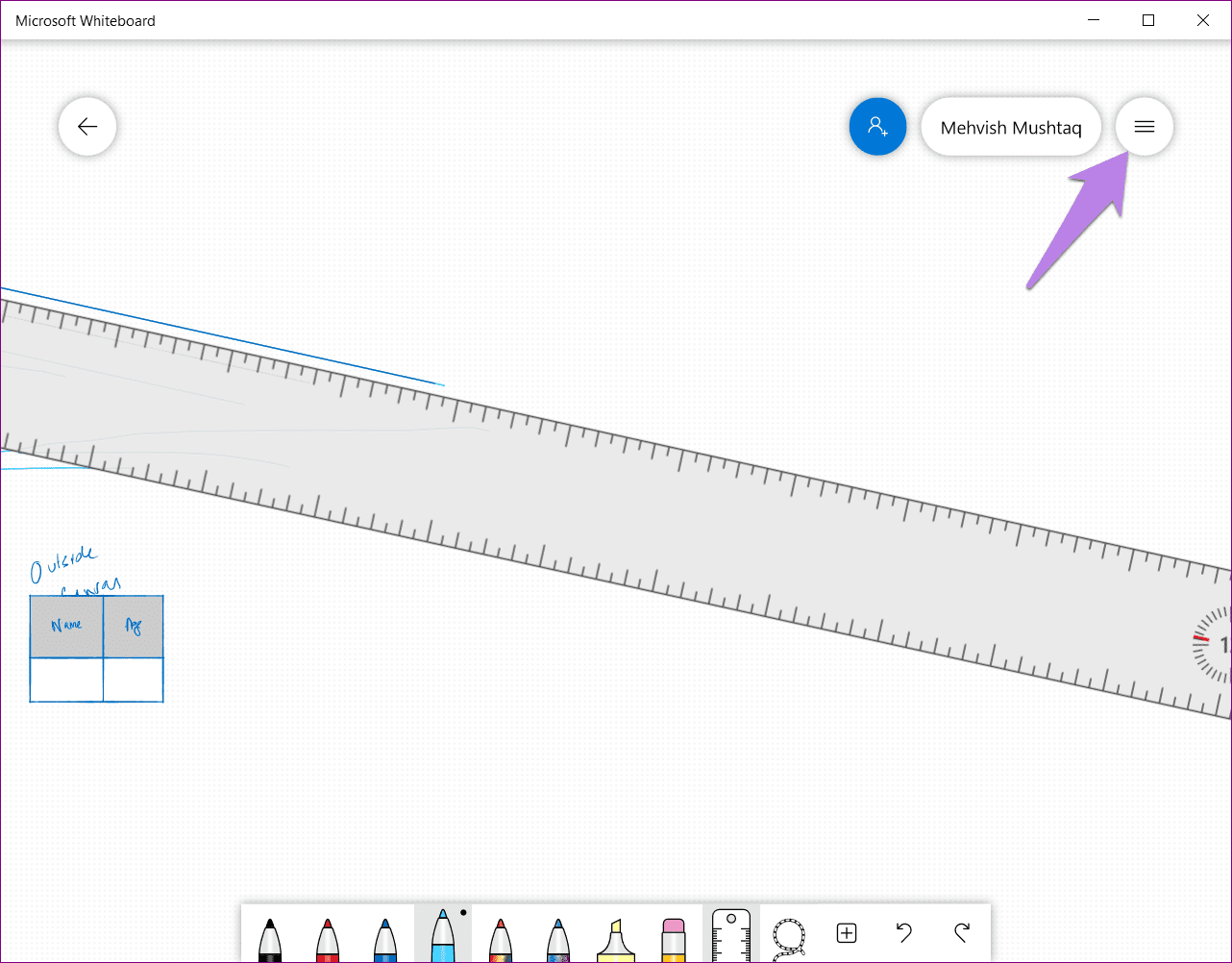Click the 'Outside Canvas' handwritten note

click(x=75, y=571)
